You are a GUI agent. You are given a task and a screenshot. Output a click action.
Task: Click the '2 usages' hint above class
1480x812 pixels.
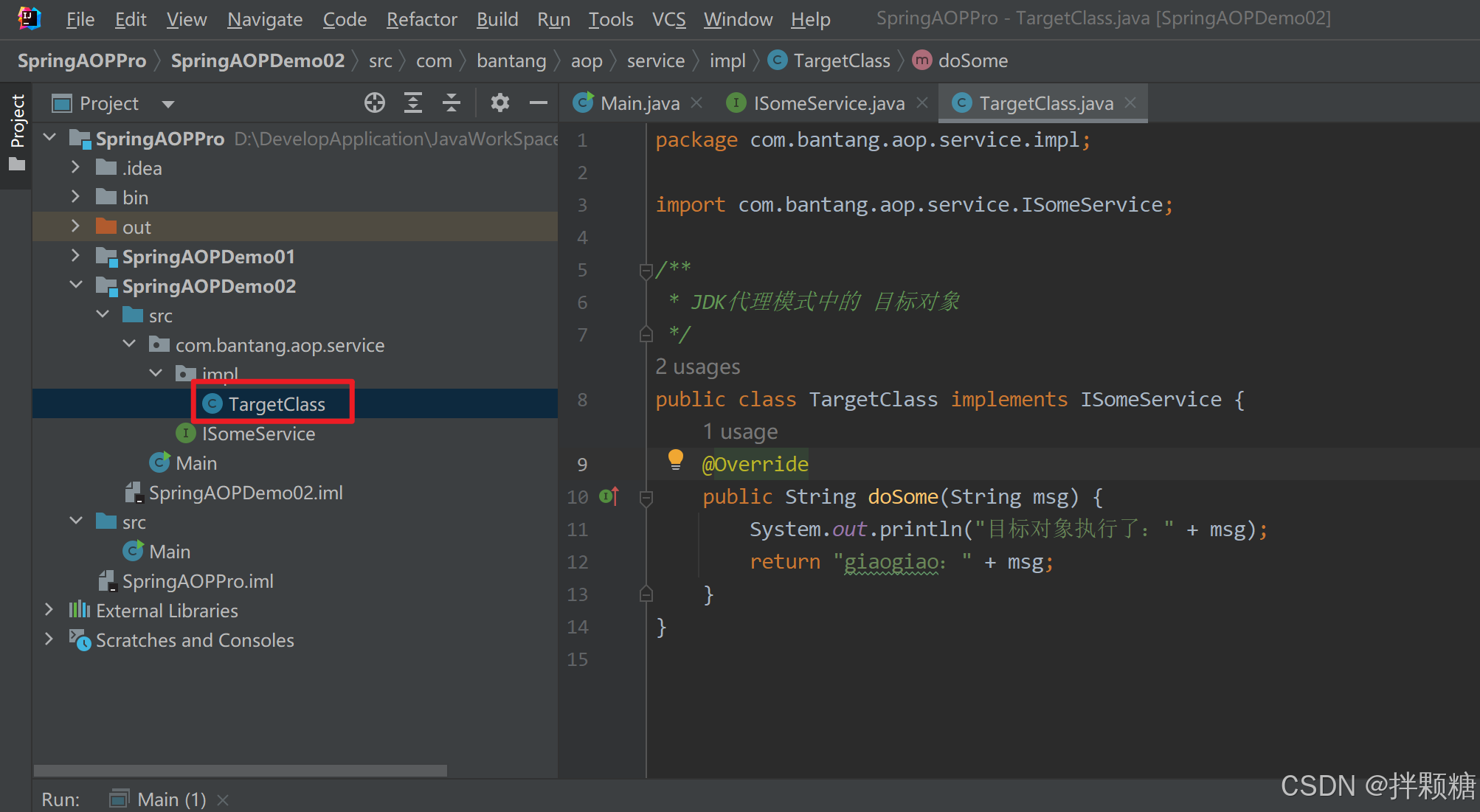[x=697, y=367]
